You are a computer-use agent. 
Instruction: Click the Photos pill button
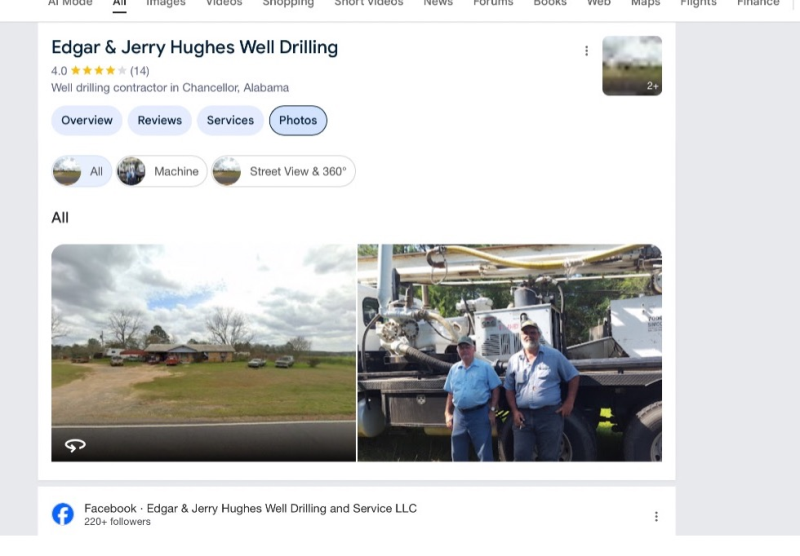click(x=298, y=120)
